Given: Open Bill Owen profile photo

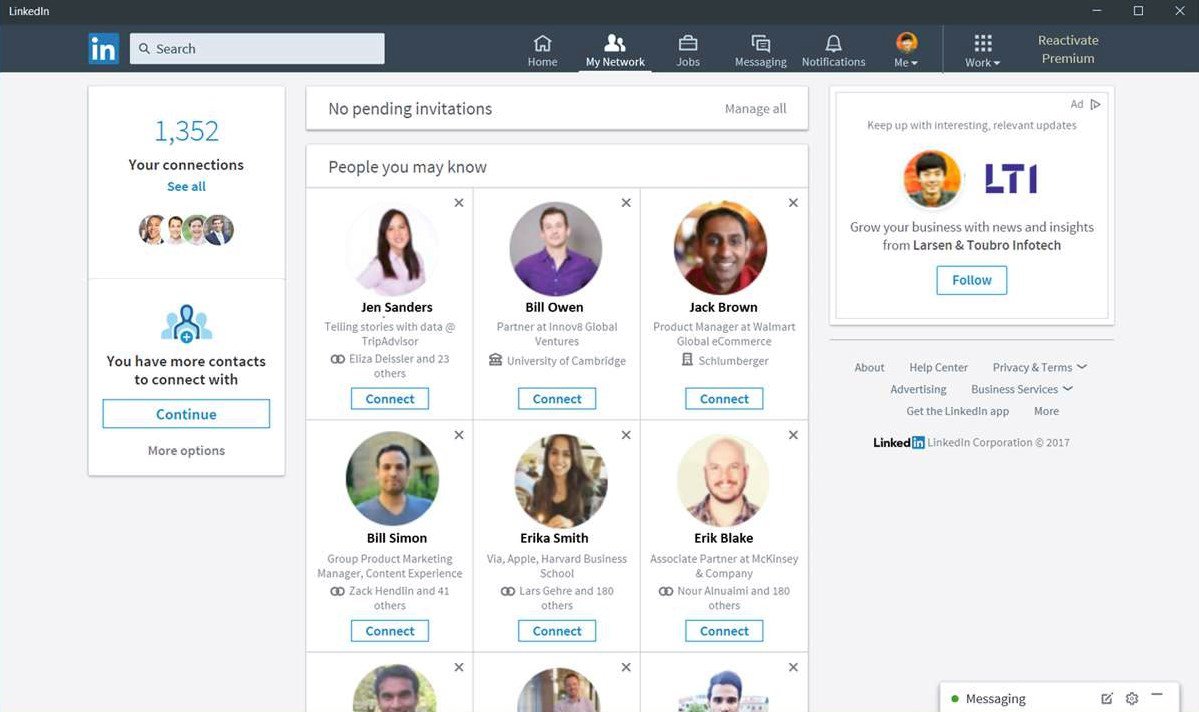Looking at the screenshot, I should coord(556,249).
